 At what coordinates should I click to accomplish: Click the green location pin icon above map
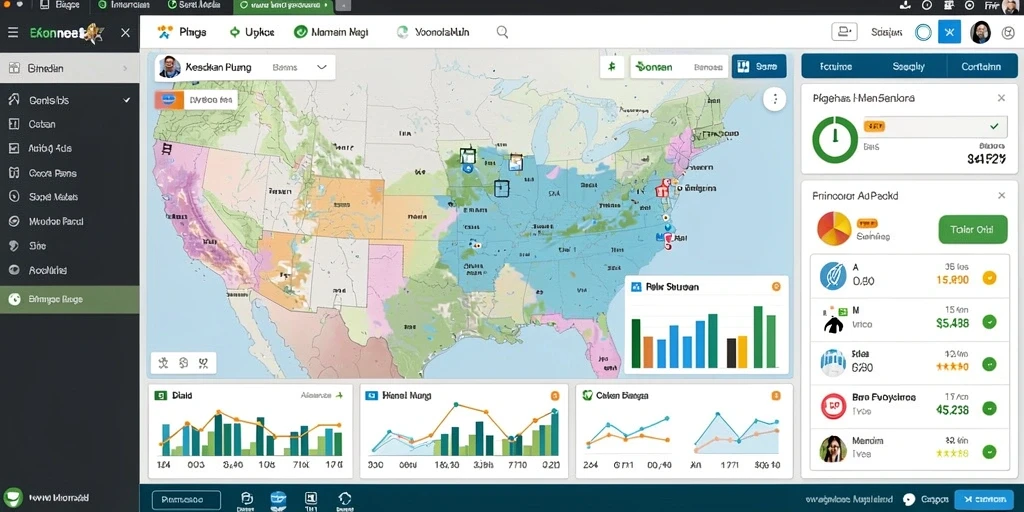click(x=612, y=67)
